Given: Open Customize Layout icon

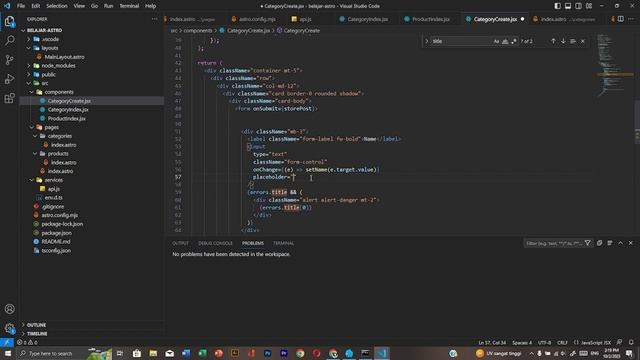Looking at the screenshot, I should pyautogui.click(x=589, y=6).
